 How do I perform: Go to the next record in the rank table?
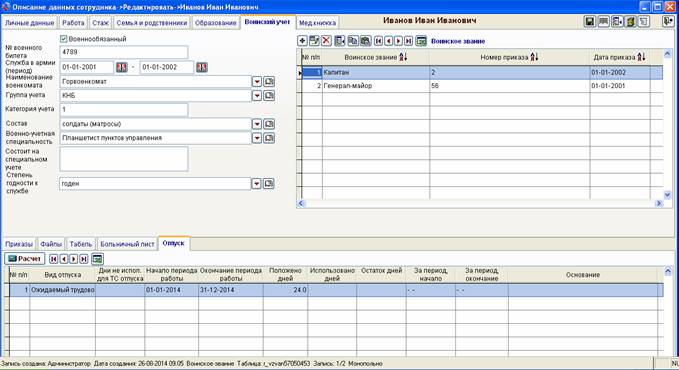(398, 41)
